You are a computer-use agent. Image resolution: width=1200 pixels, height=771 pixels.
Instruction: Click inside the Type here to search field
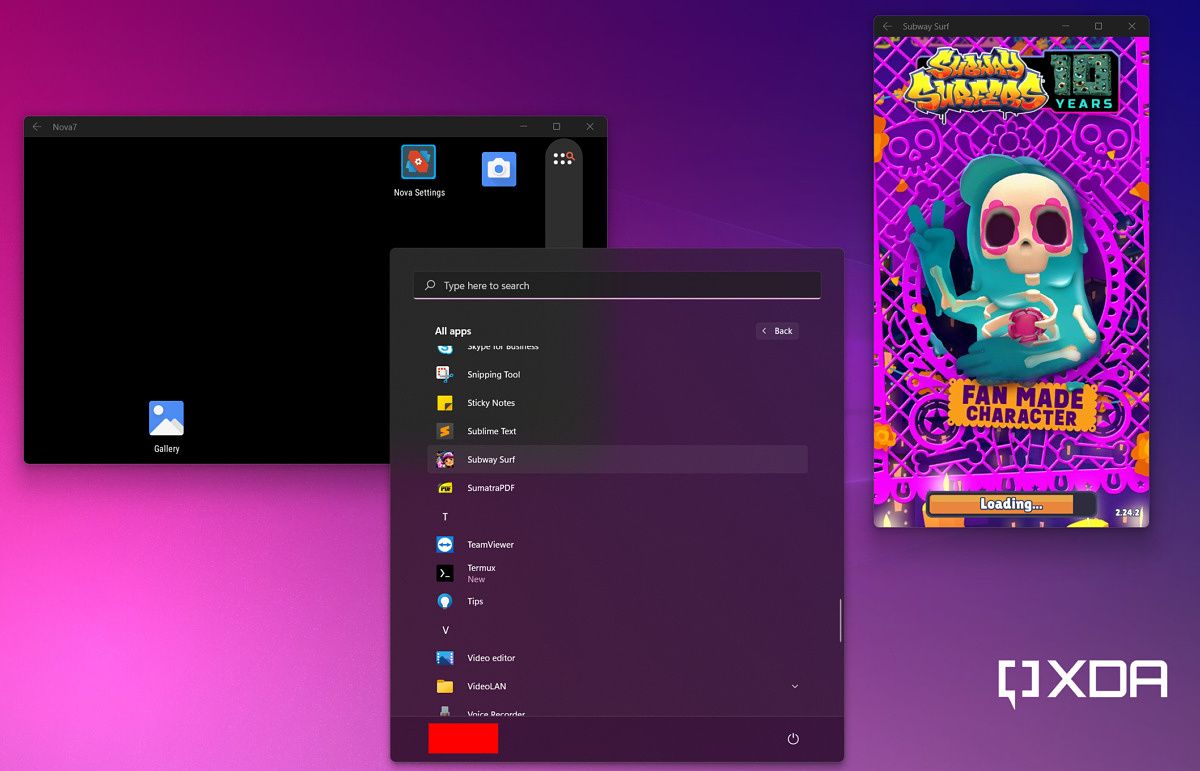coord(616,285)
